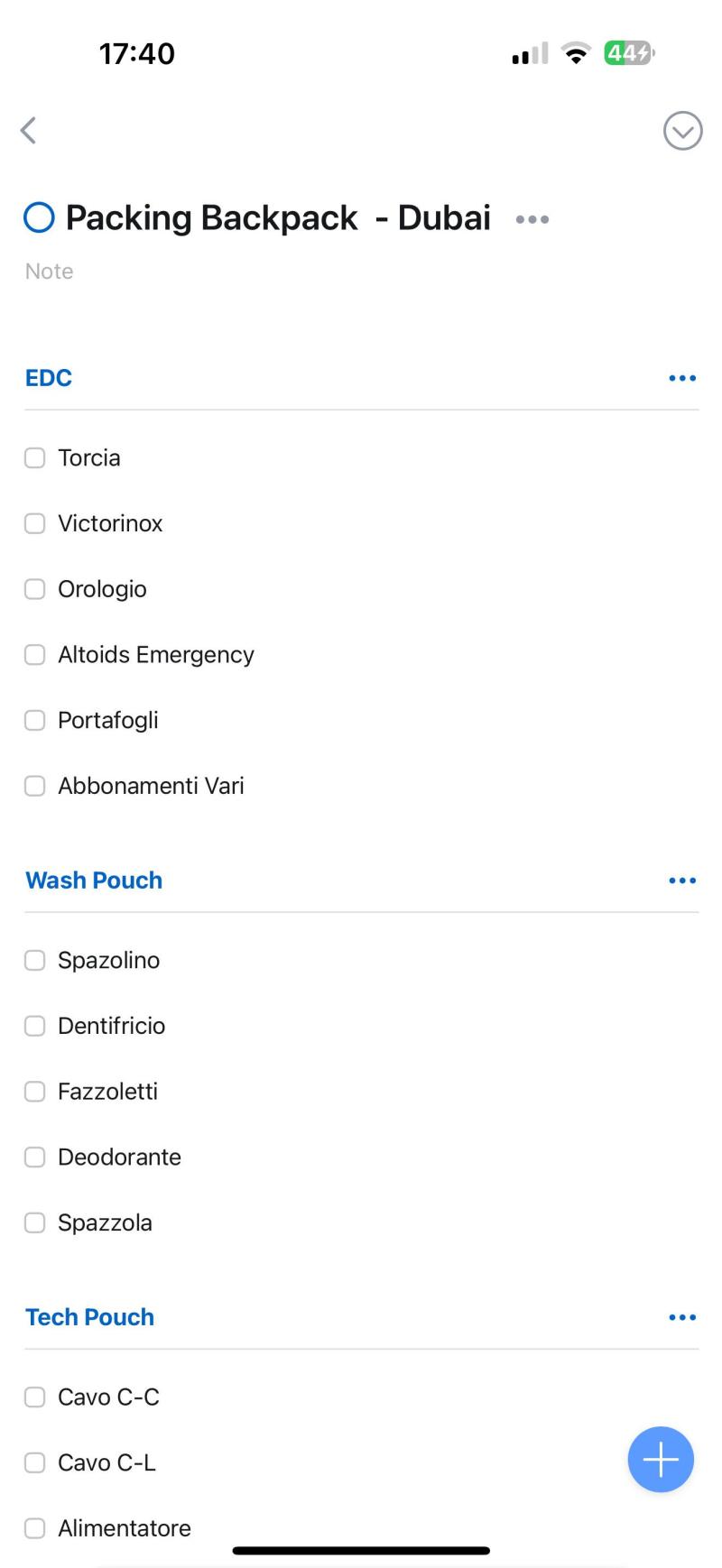The width and height of the screenshot is (722, 1568).
Task: Tick the Victorinox checkbox
Action: tap(34, 523)
